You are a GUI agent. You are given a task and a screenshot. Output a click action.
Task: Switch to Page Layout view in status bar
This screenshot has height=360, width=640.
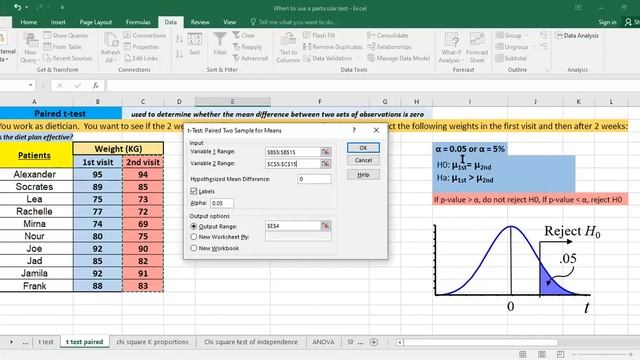coord(542,354)
